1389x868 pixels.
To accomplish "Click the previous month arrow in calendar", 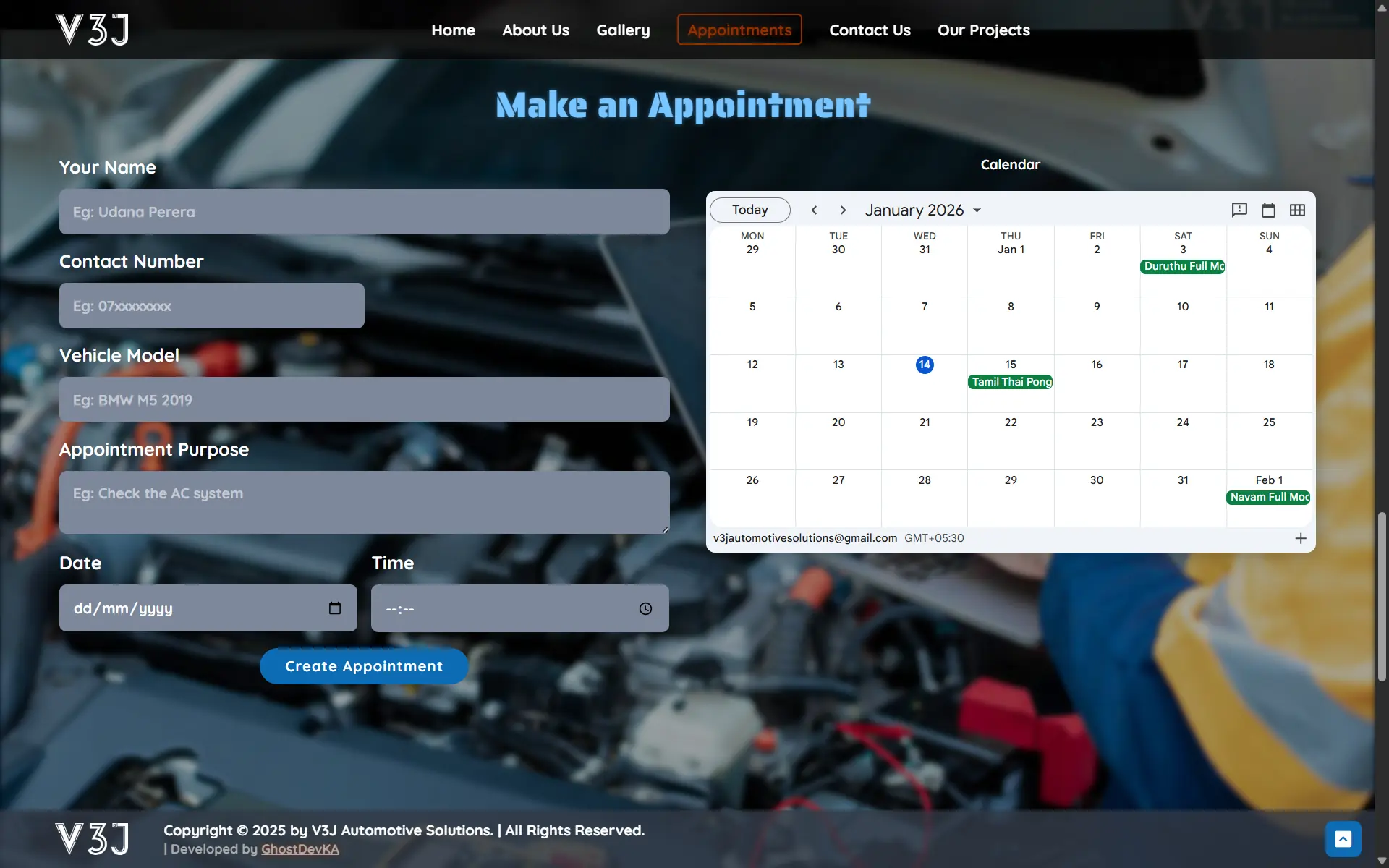I will 814,210.
